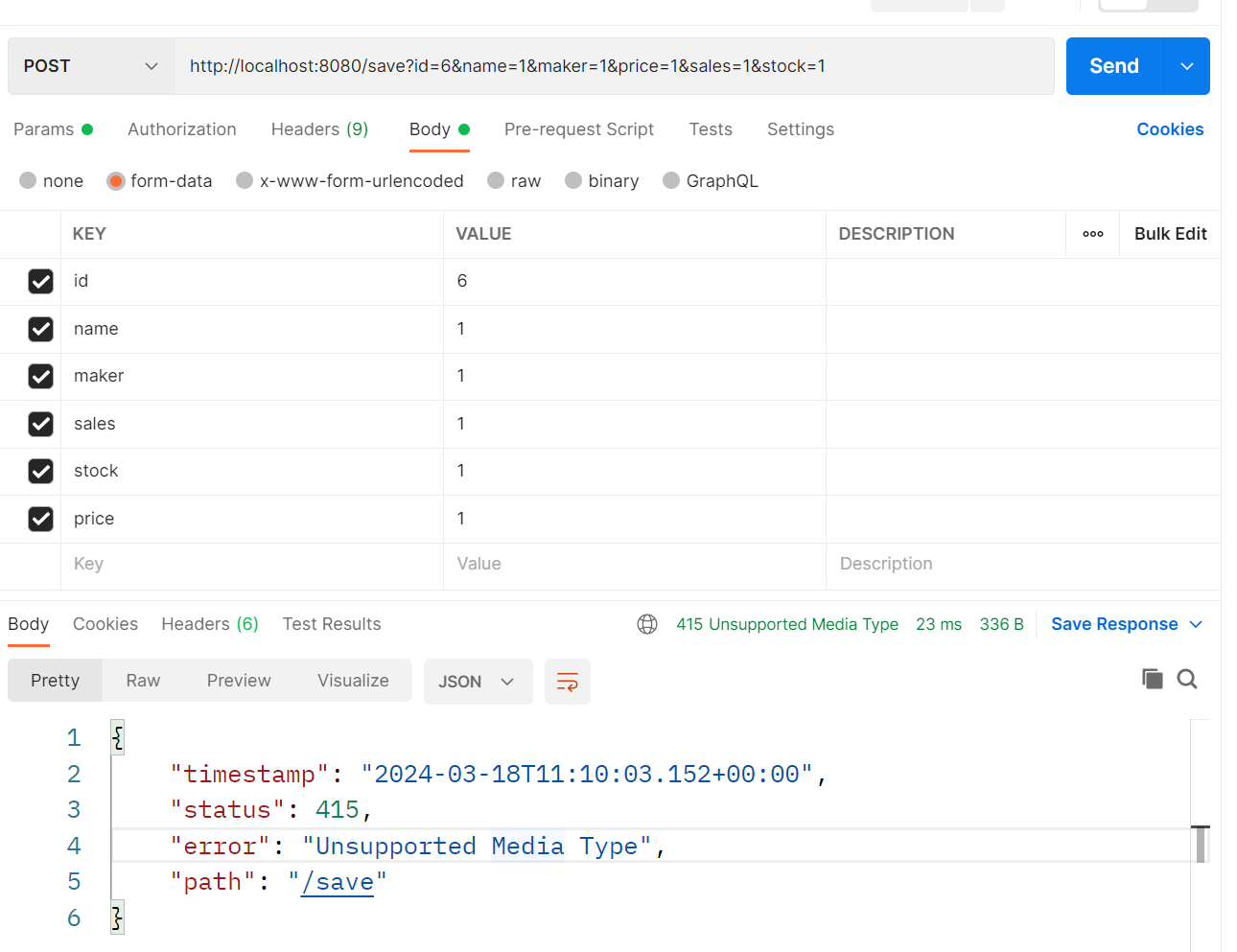Expand Save Response chevron menu
1237x952 pixels.
click(1196, 624)
